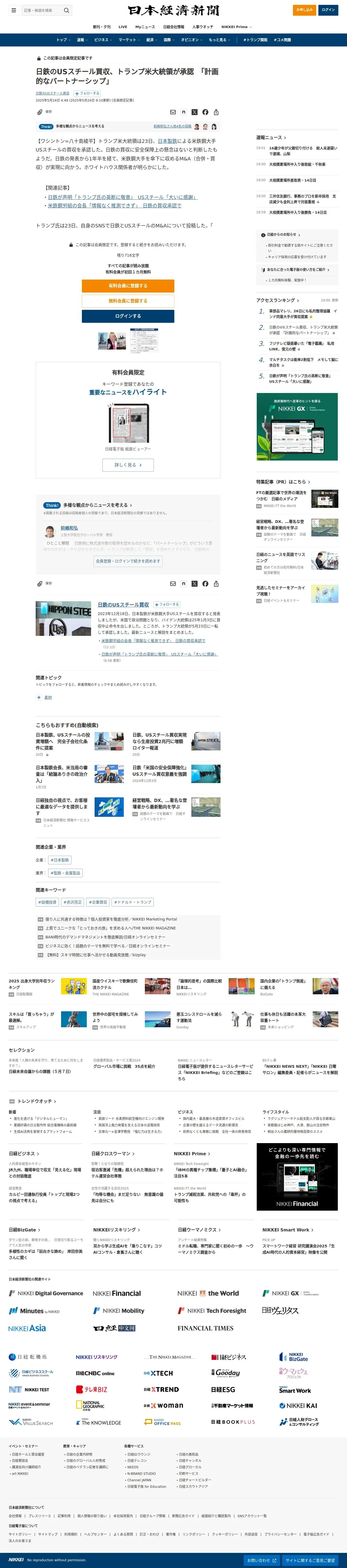Open NIKKEI Tech Foresight logo

(211, 1311)
